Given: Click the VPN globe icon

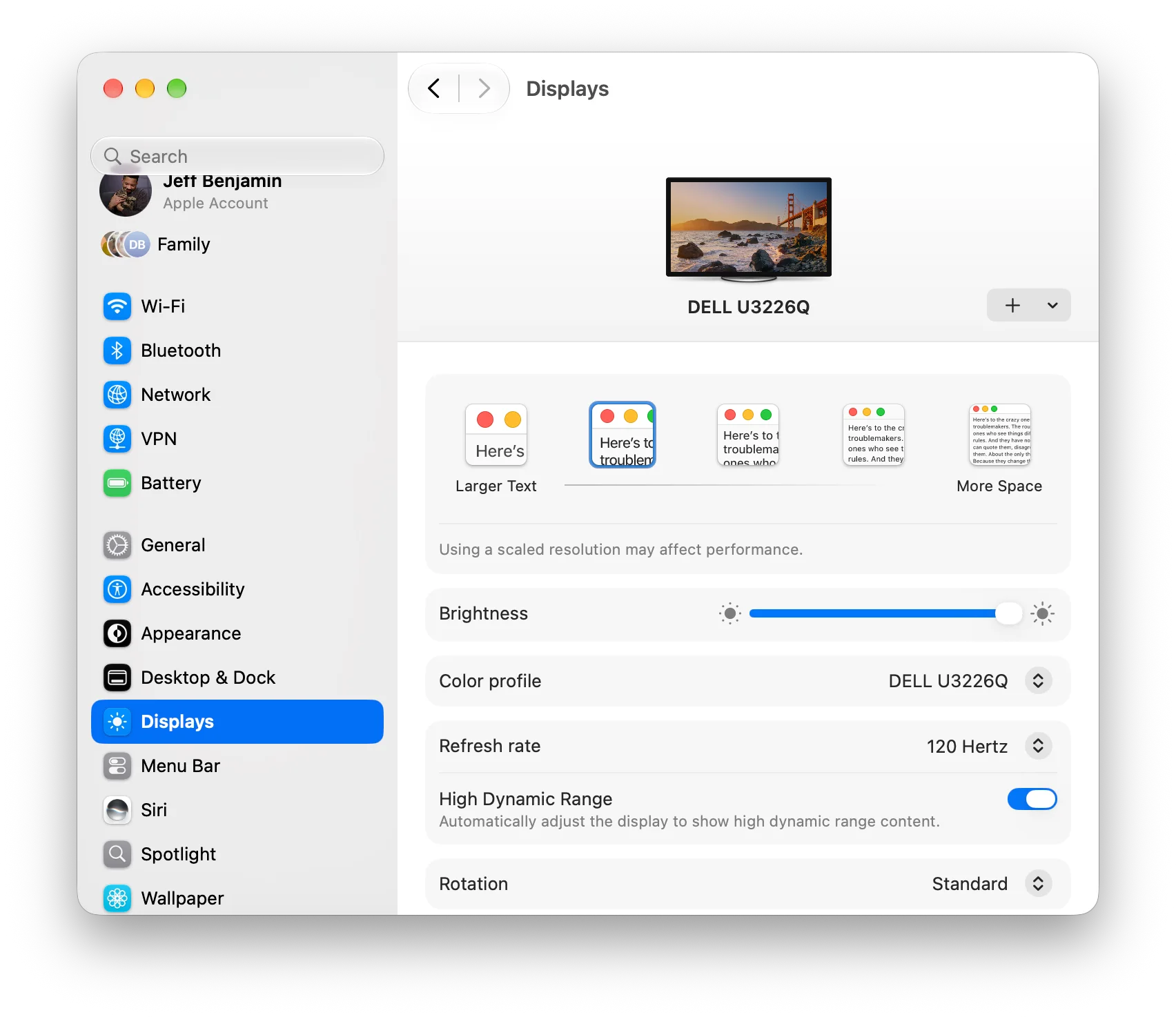Looking at the screenshot, I should (x=117, y=439).
